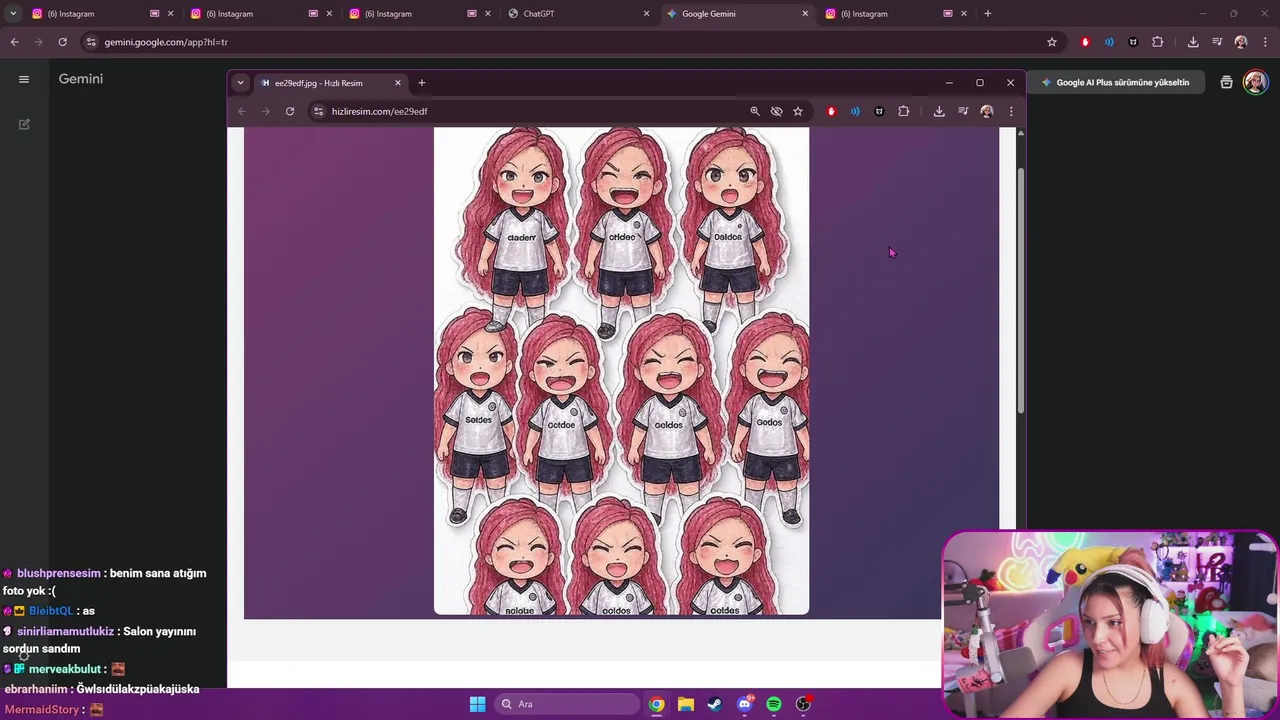Bookmark the Gemini page with star

1051,42
